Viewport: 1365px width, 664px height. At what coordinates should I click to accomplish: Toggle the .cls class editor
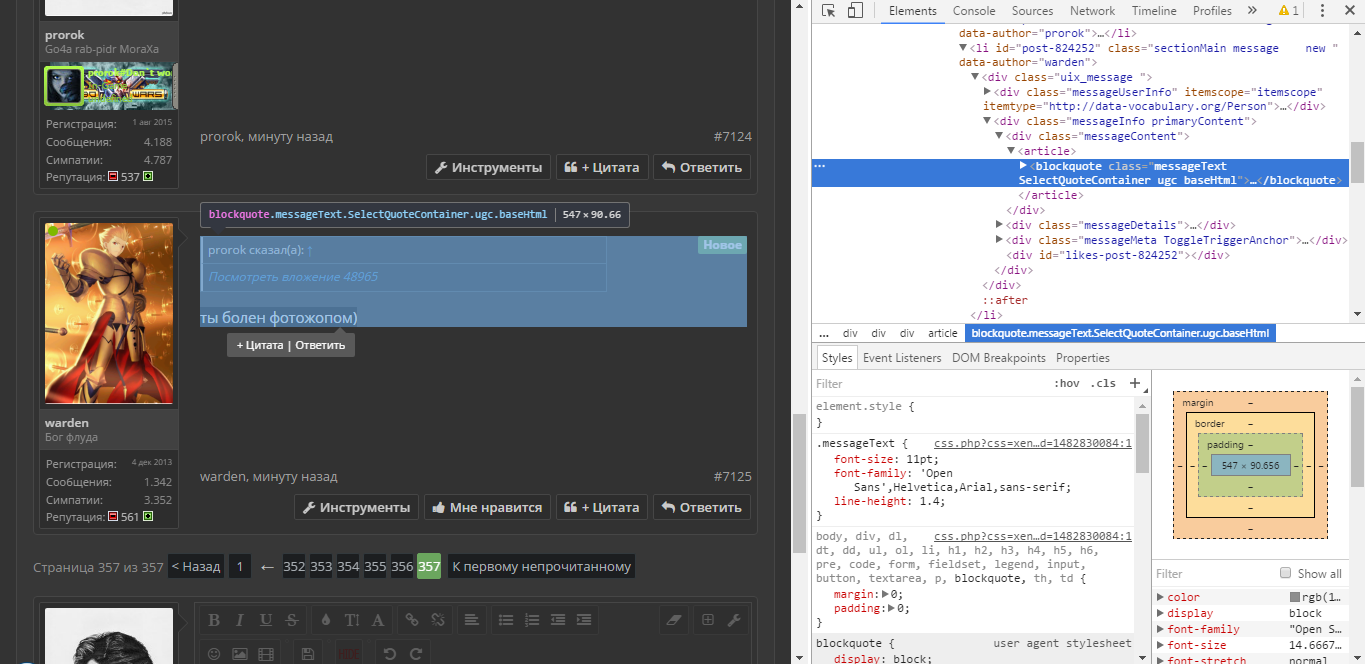[1104, 383]
